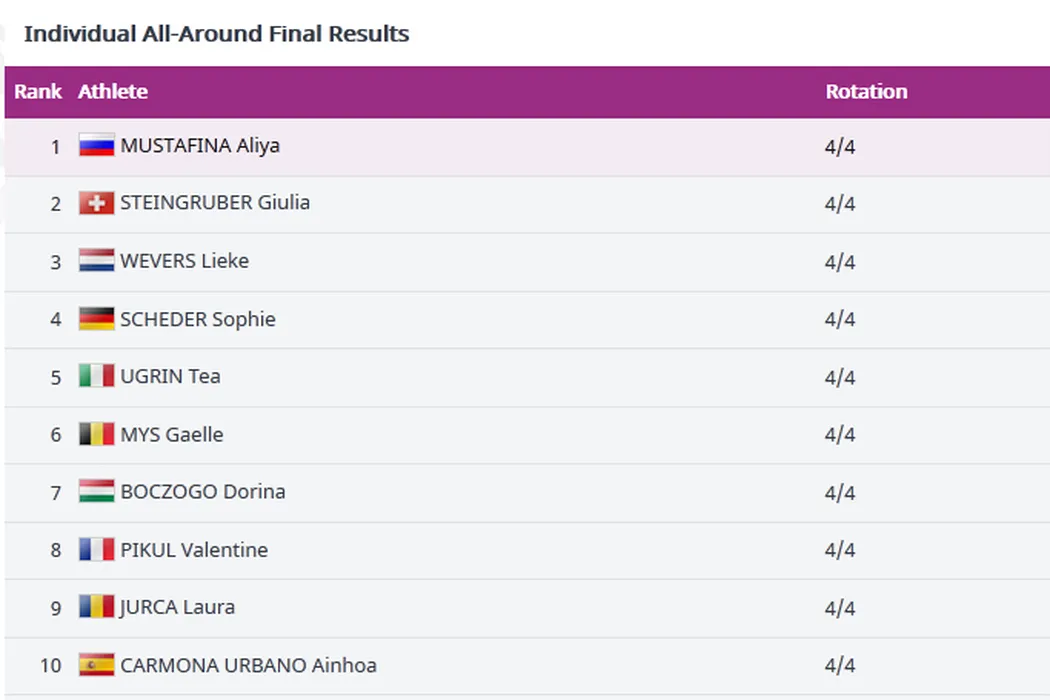Open athlete STEINGRUBER Giulia's entry
Viewport: 1050px width, 700px height.
click(215, 203)
